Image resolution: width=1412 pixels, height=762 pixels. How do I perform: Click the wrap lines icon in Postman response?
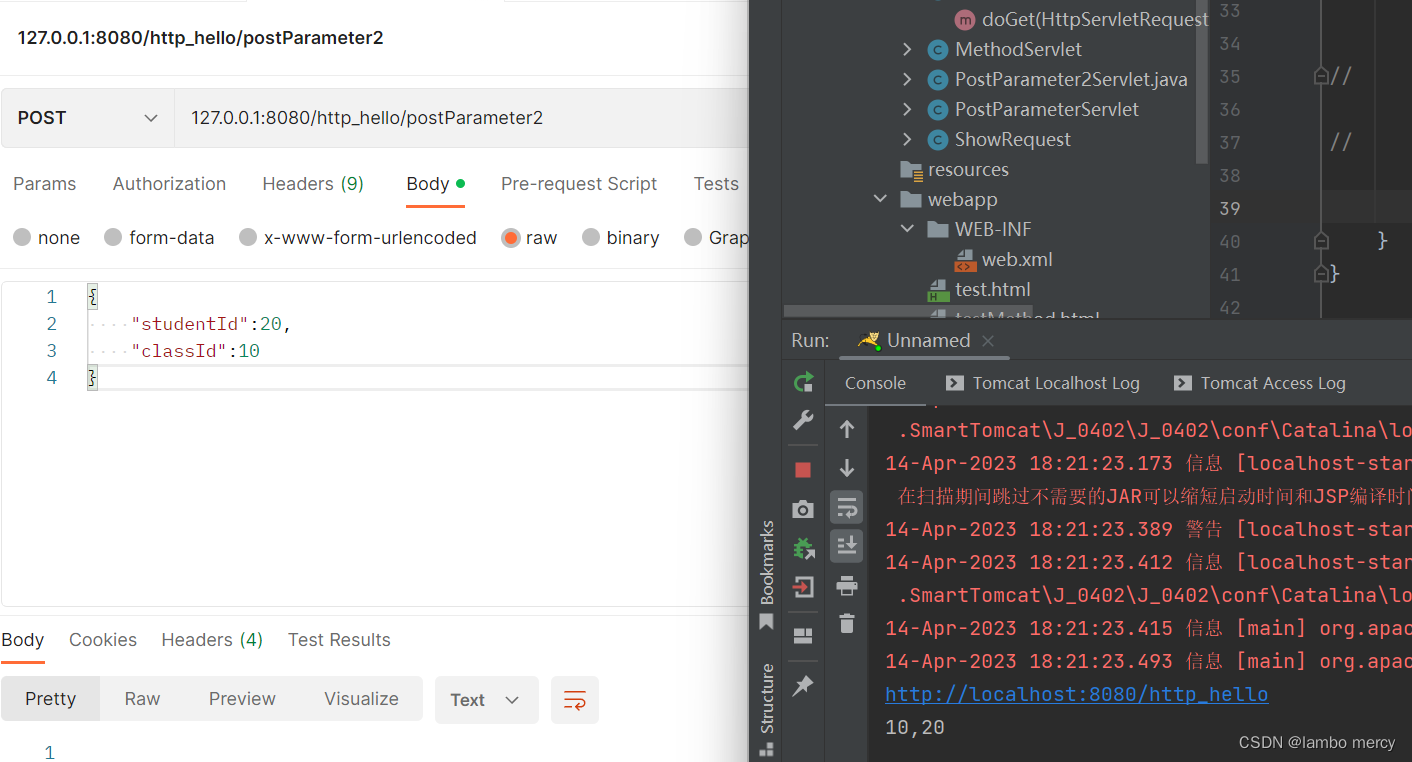click(x=575, y=700)
